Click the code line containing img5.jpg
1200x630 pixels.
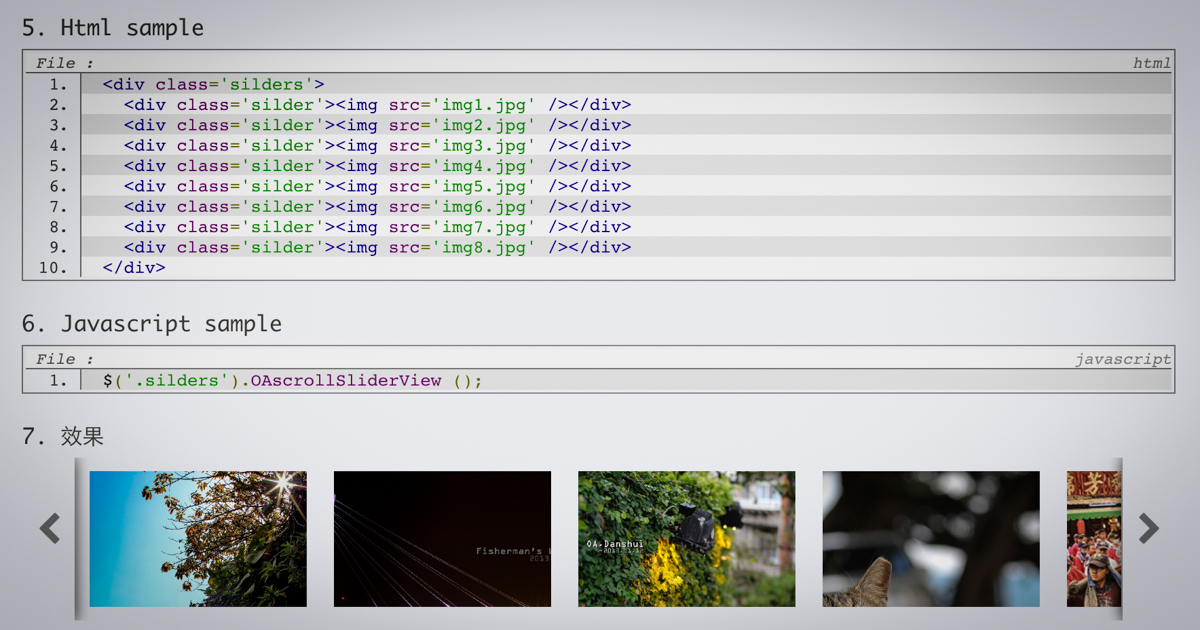click(626, 186)
